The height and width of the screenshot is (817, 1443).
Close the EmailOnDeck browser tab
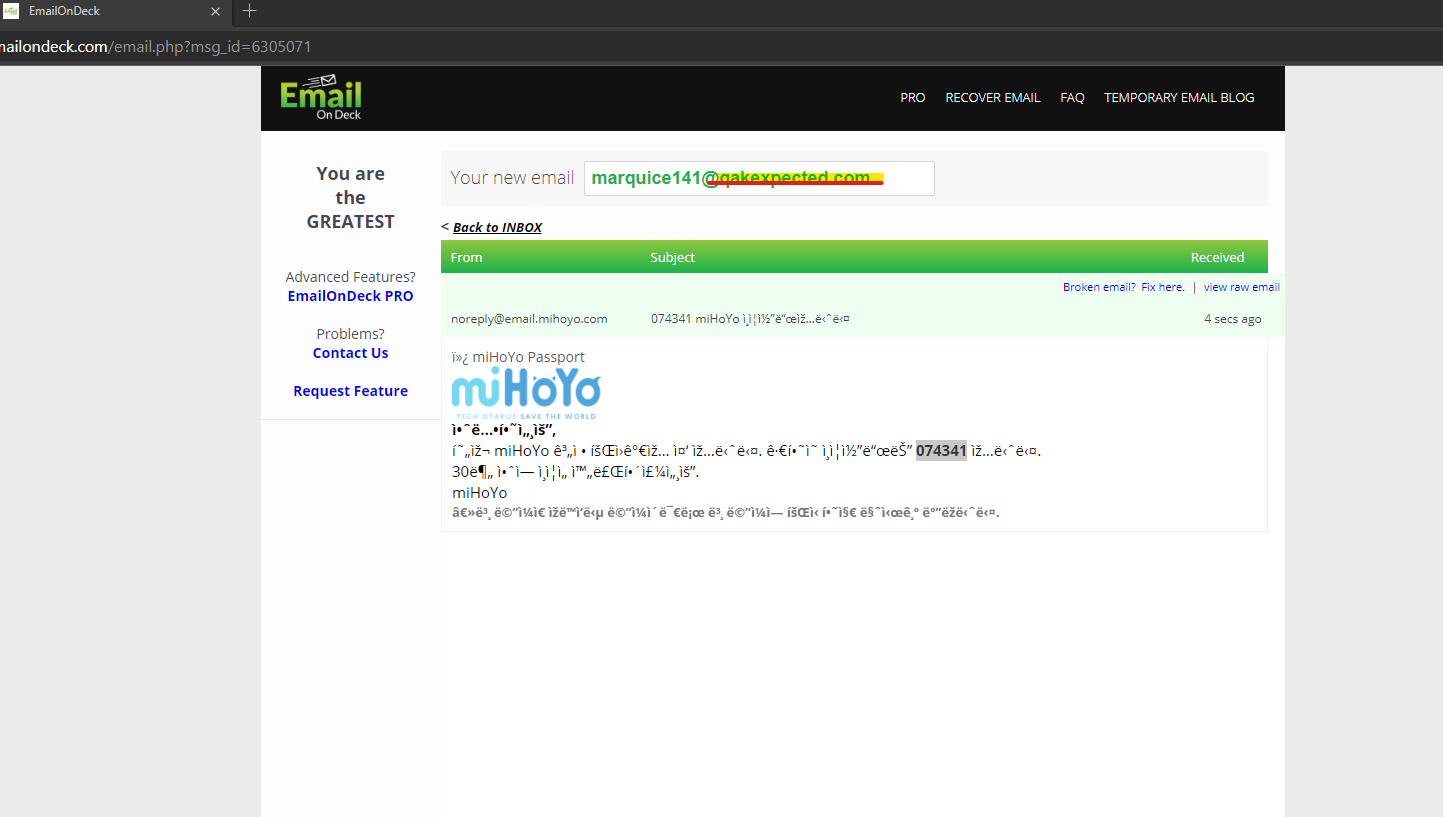click(216, 11)
